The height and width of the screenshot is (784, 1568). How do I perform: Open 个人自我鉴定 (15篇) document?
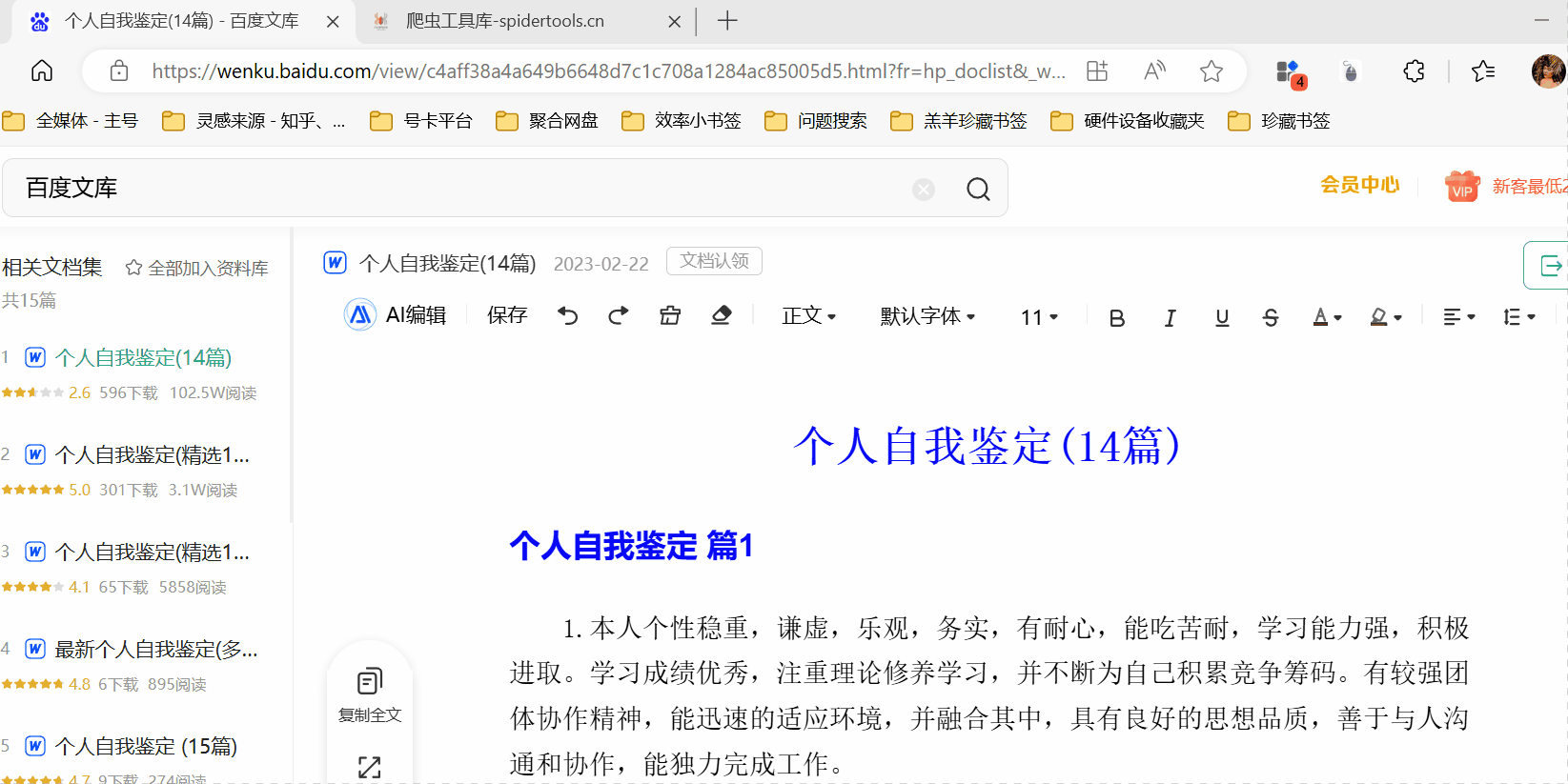pyautogui.click(x=146, y=746)
